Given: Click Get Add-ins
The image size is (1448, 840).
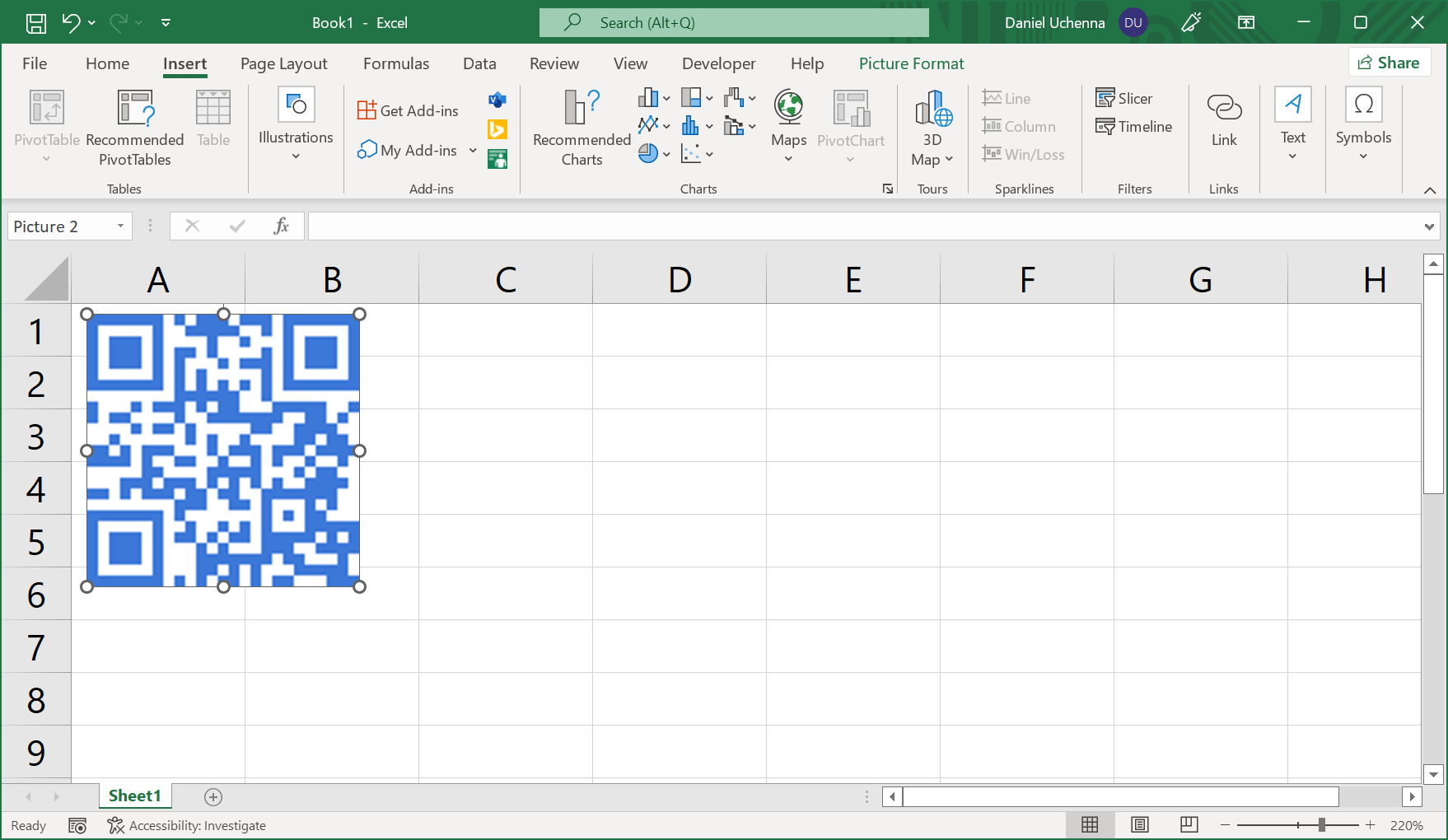Looking at the screenshot, I should tap(409, 110).
